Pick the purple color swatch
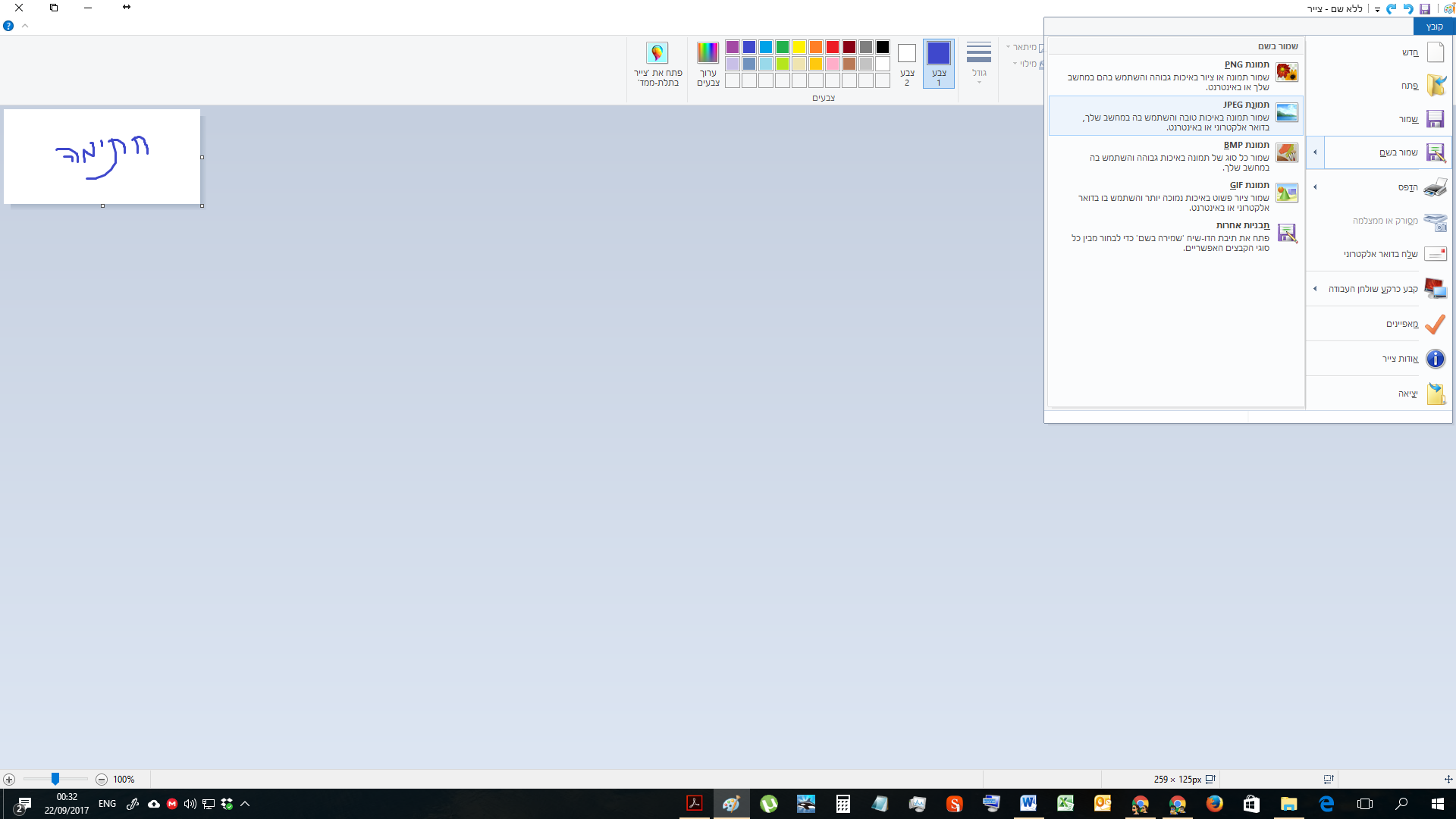Image resolution: width=1456 pixels, height=819 pixels. [x=733, y=47]
